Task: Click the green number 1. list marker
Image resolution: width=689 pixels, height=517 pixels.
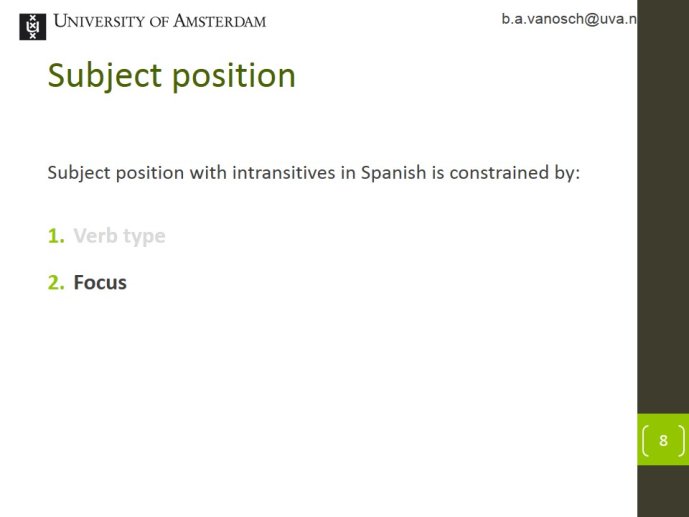Action: [x=56, y=236]
